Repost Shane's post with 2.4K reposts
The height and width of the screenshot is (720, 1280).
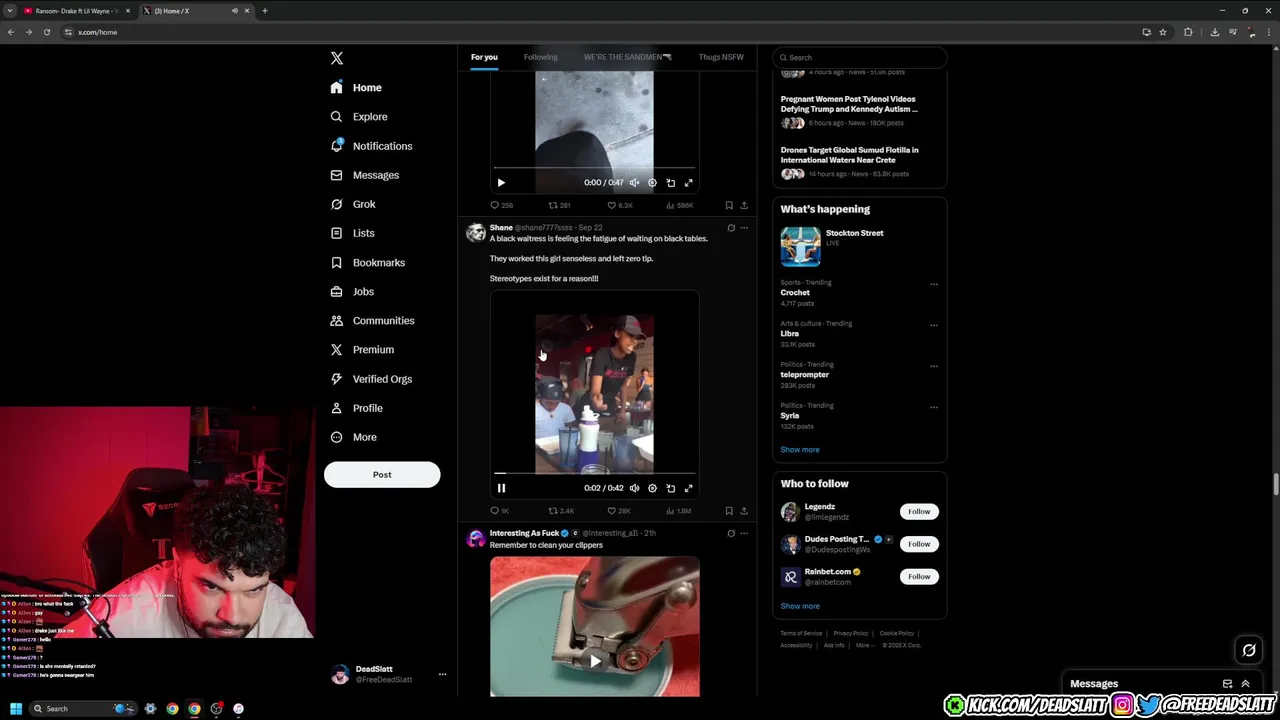(561, 511)
